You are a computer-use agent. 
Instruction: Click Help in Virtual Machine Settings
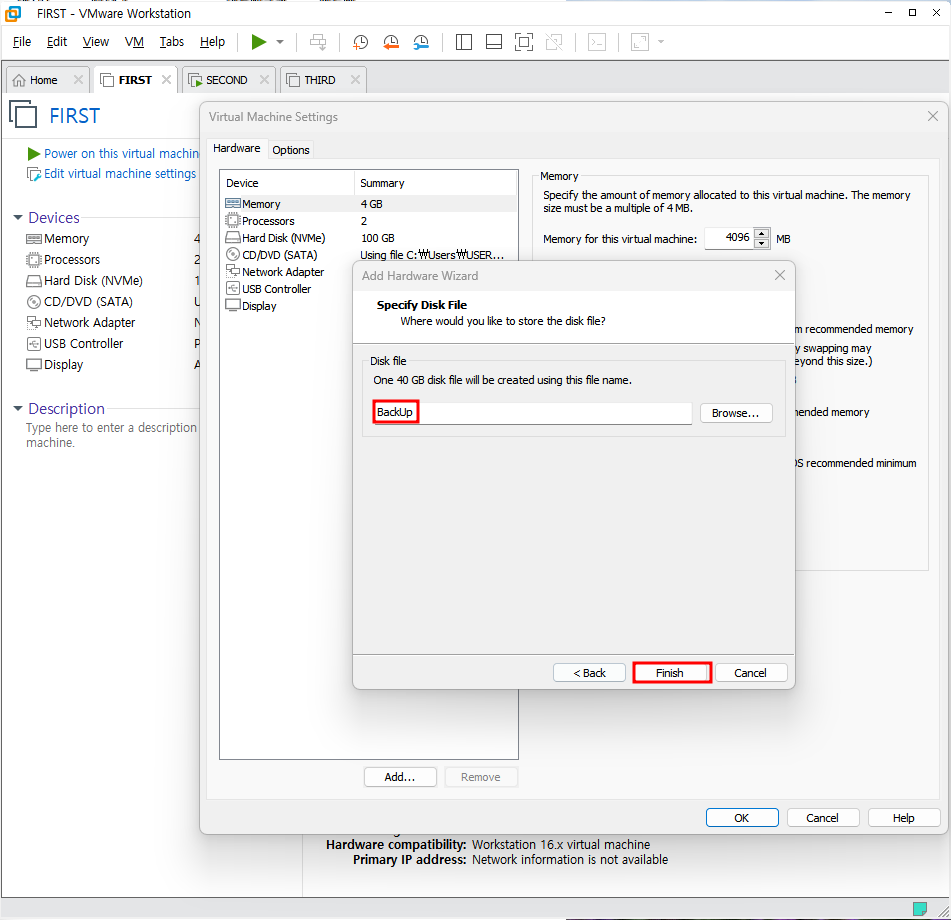(903, 818)
